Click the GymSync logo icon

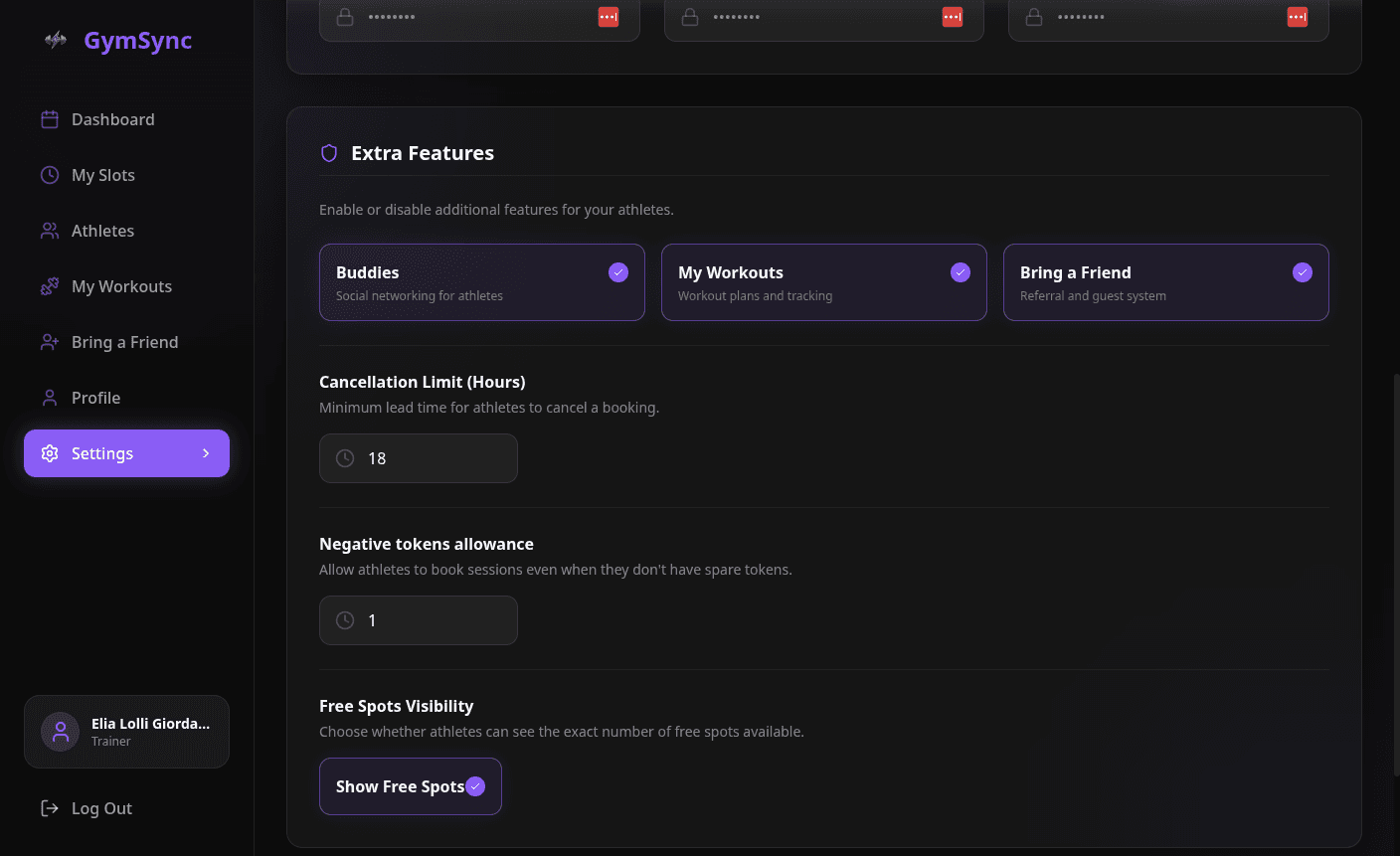pos(56,40)
